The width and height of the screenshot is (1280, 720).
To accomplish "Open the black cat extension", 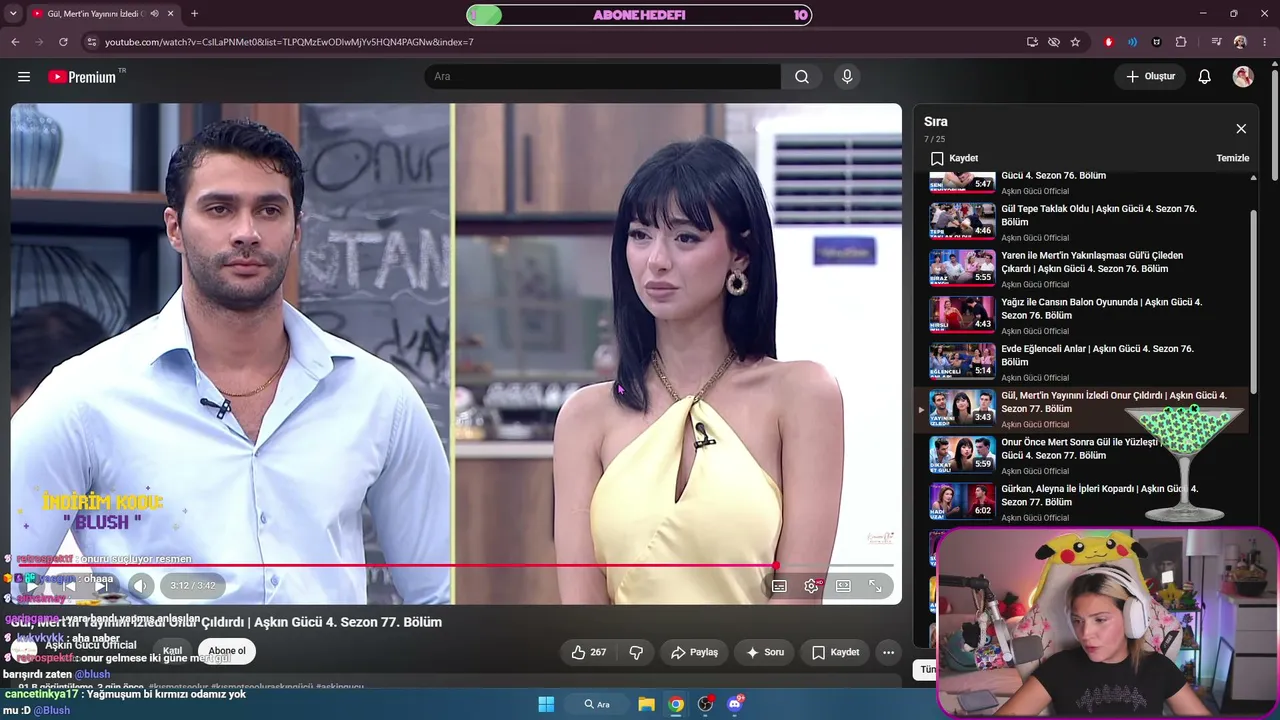I will pyautogui.click(x=1157, y=42).
